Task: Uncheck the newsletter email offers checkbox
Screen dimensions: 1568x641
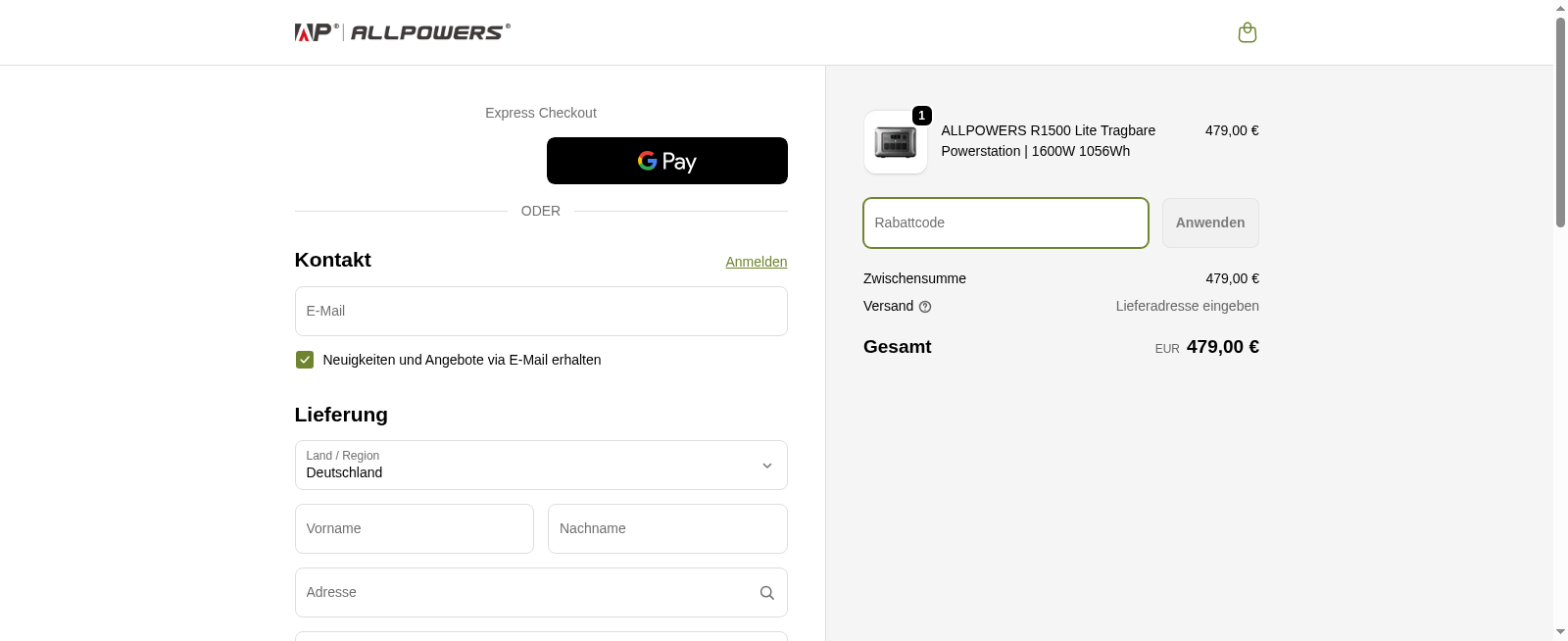Action: pyautogui.click(x=305, y=360)
